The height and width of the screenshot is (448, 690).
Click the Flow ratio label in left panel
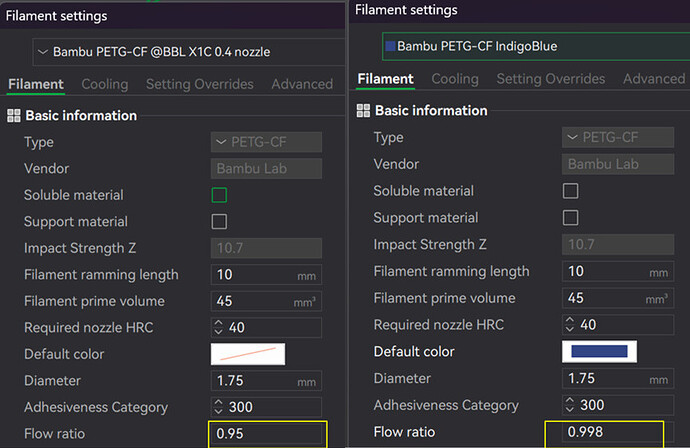[55, 433]
